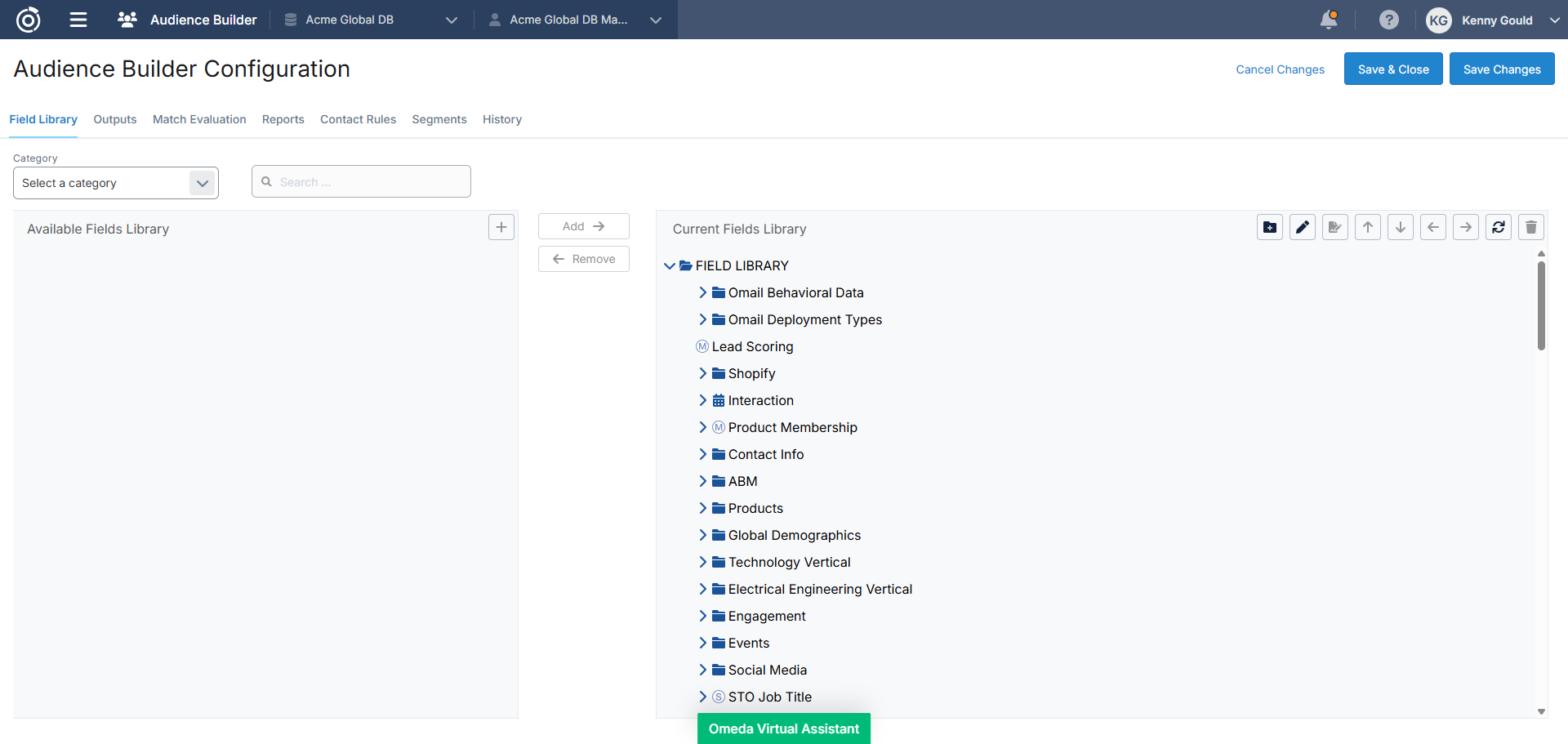Switch to the Outputs tab
The width and height of the screenshot is (1568, 744).
[x=114, y=119]
